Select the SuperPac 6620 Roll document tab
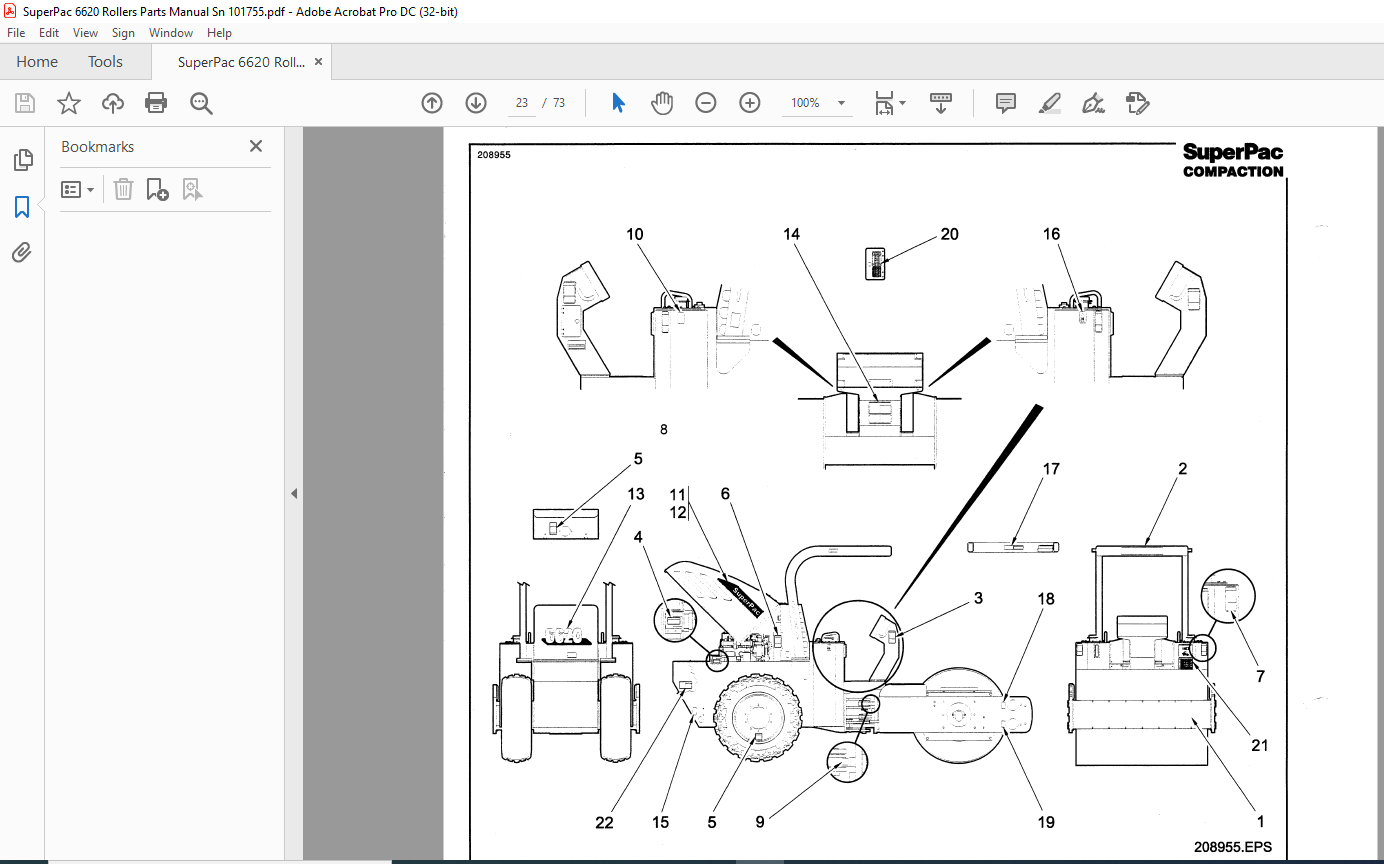 (241, 62)
